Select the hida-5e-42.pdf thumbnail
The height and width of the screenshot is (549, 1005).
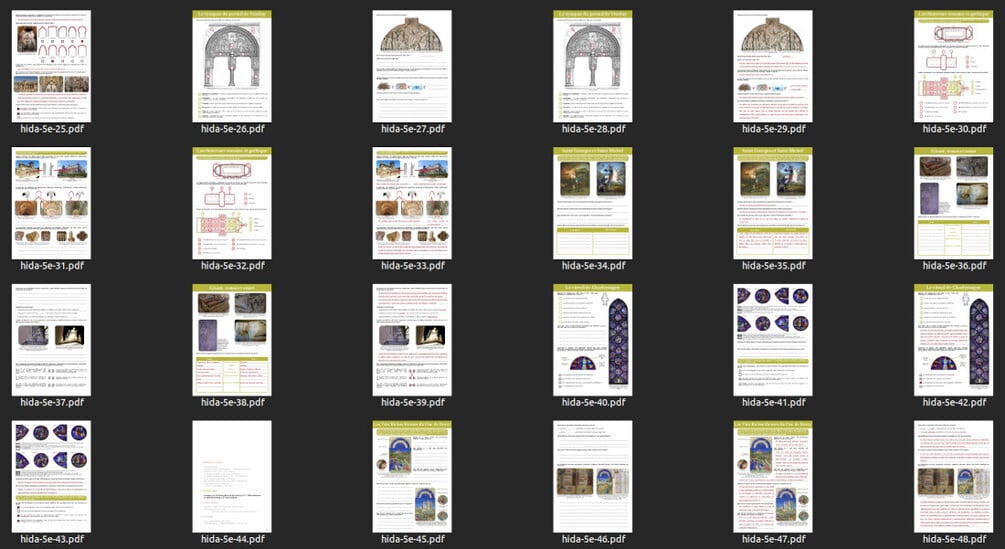[x=954, y=340]
